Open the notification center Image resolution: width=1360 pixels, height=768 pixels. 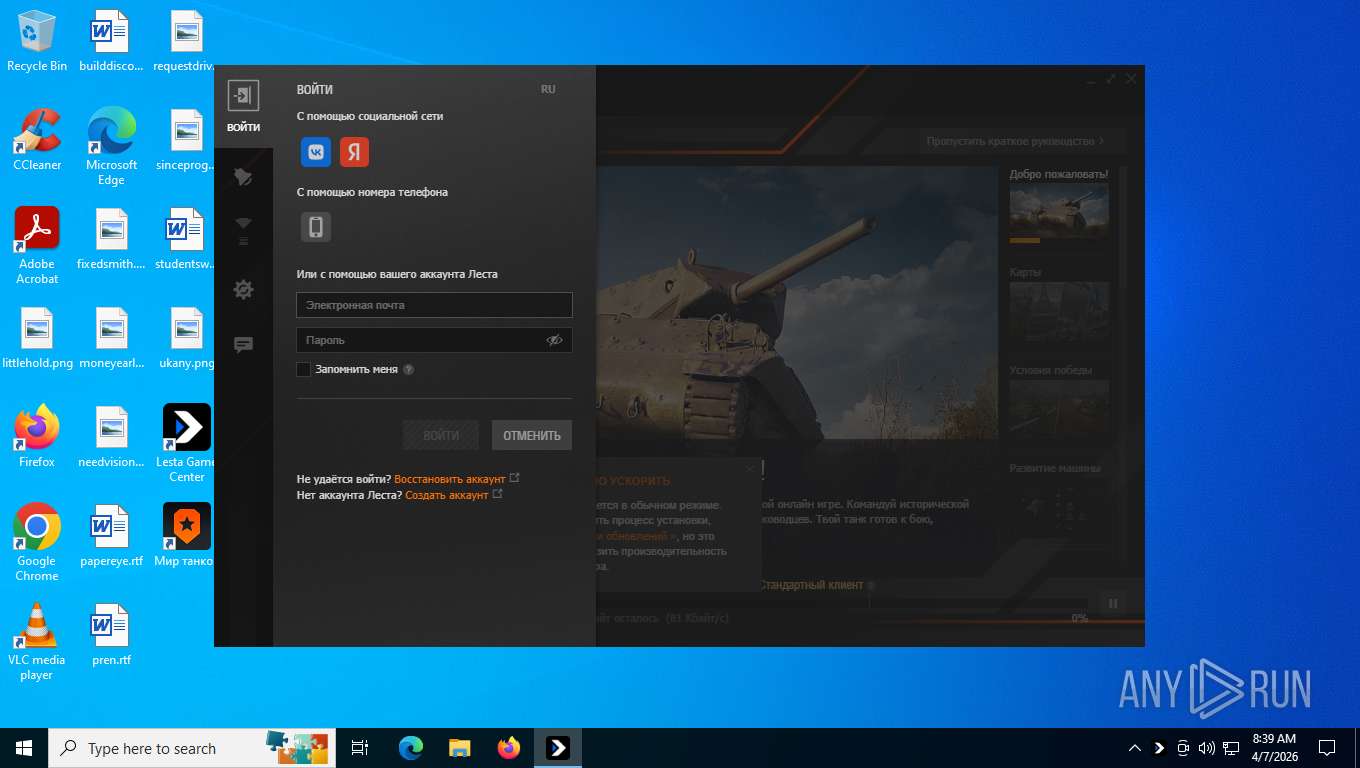click(x=1327, y=748)
